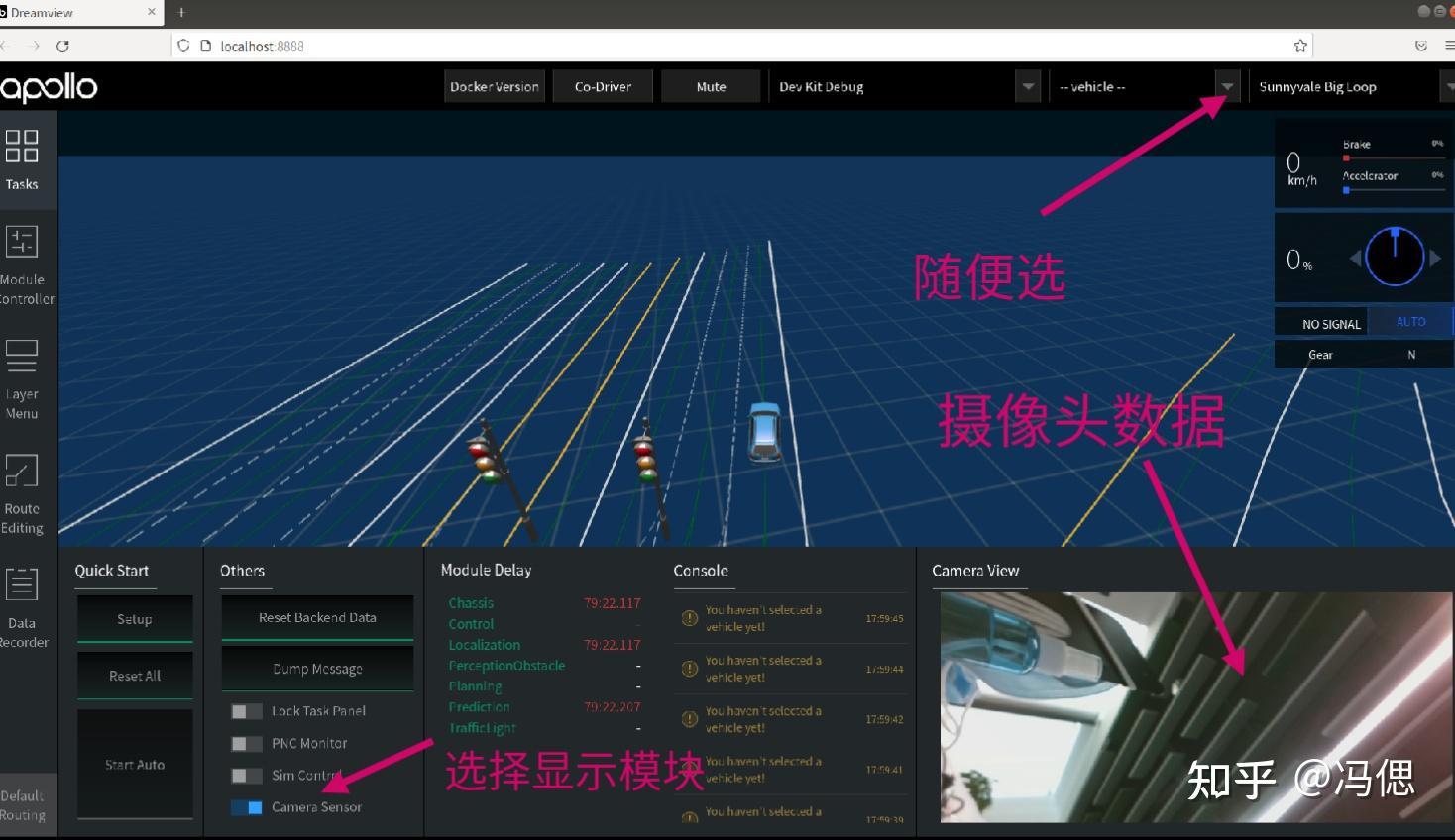Click the Apollo logo

tap(50, 87)
